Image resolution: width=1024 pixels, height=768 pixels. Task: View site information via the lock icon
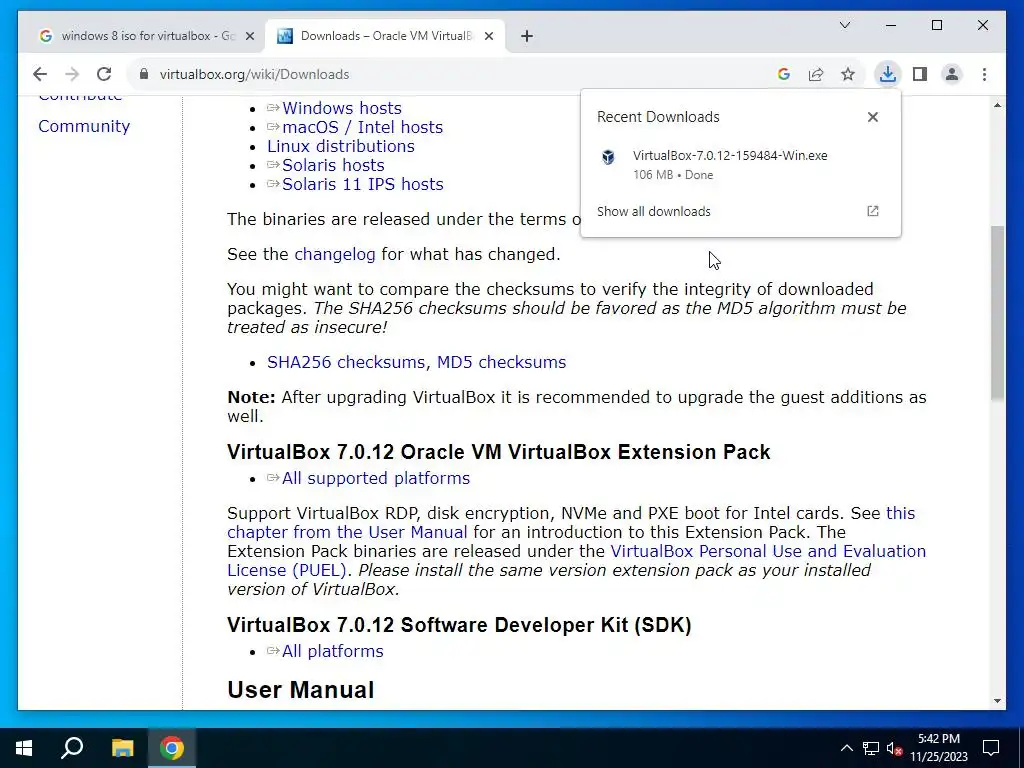[144, 74]
